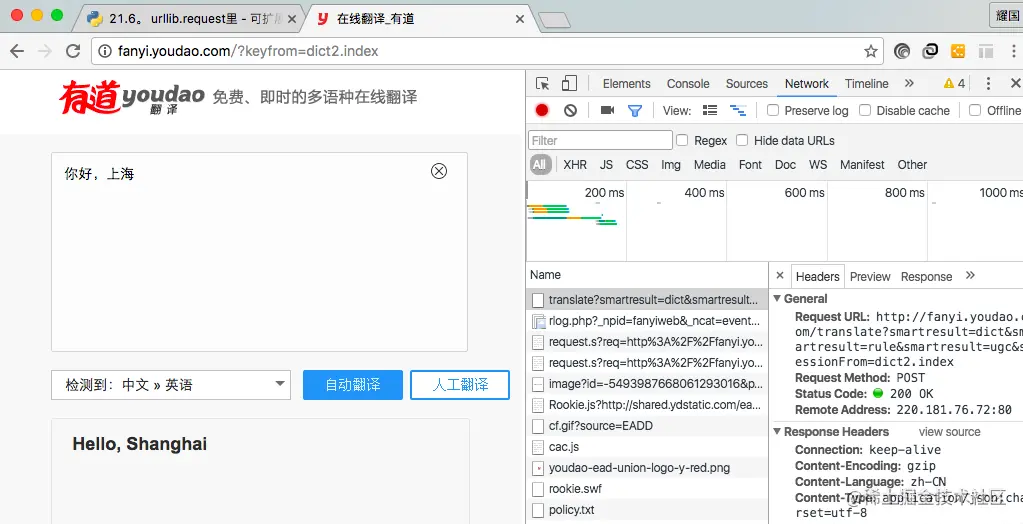This screenshot has height=524, width=1023.
Task: Click the inspect element picker icon
Action: pyautogui.click(x=542, y=84)
